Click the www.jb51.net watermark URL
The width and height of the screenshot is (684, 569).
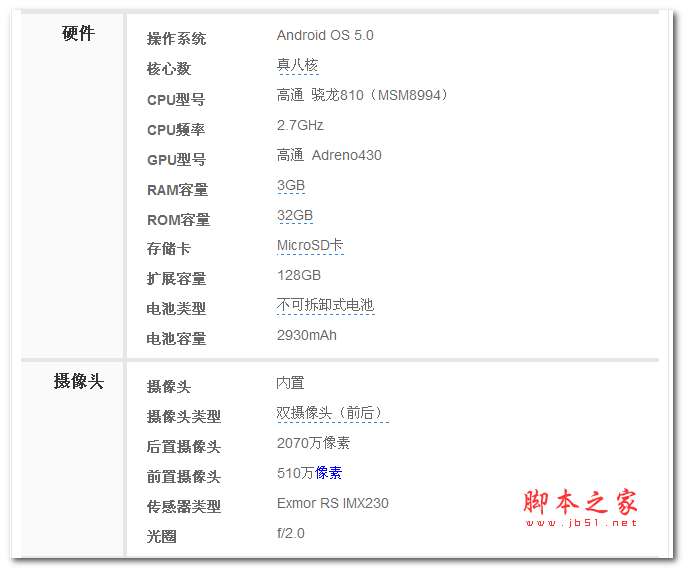pos(580,522)
